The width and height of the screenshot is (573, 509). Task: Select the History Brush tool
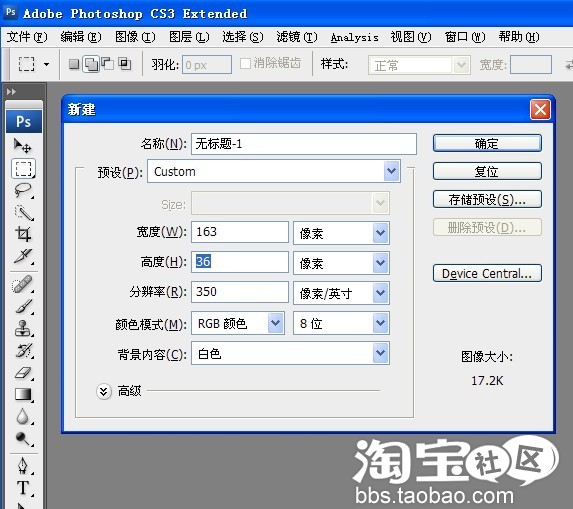[23, 350]
